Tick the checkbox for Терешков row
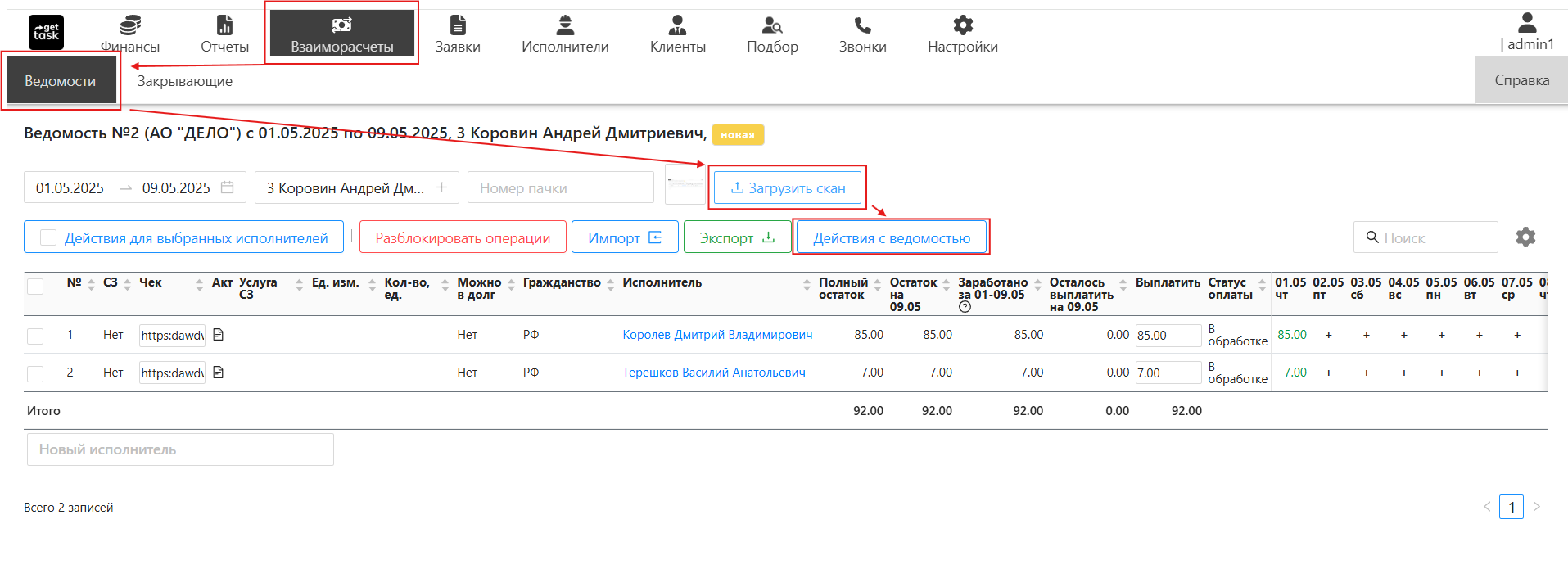The width and height of the screenshot is (1568, 569). (35, 373)
